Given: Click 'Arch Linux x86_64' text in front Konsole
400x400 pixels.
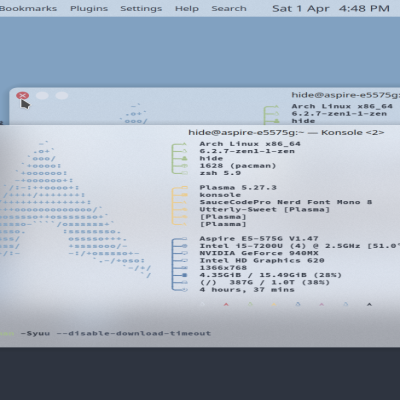Looking at the screenshot, I should click(x=250, y=144).
